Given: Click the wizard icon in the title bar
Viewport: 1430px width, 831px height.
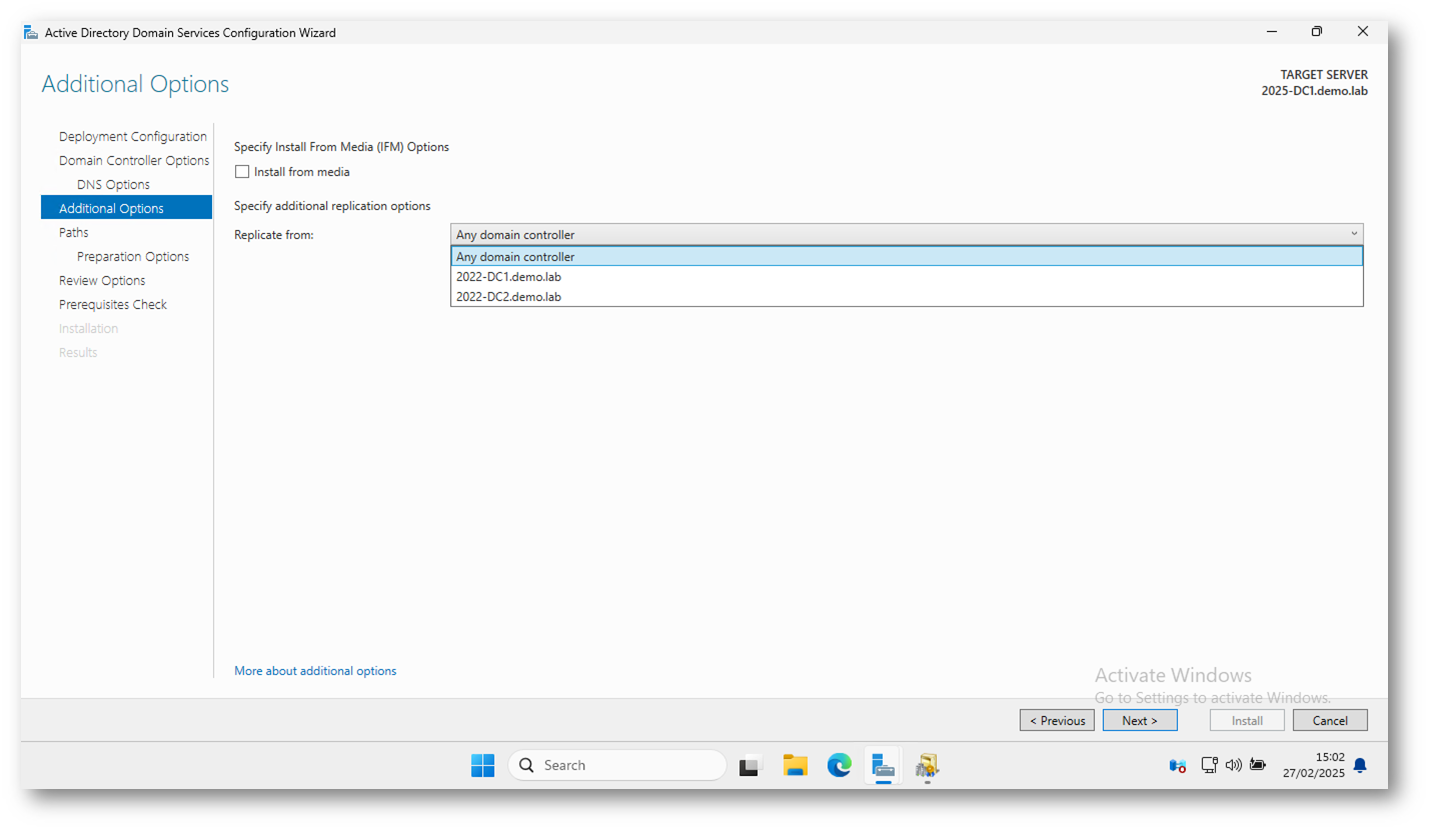Looking at the screenshot, I should 31,32.
